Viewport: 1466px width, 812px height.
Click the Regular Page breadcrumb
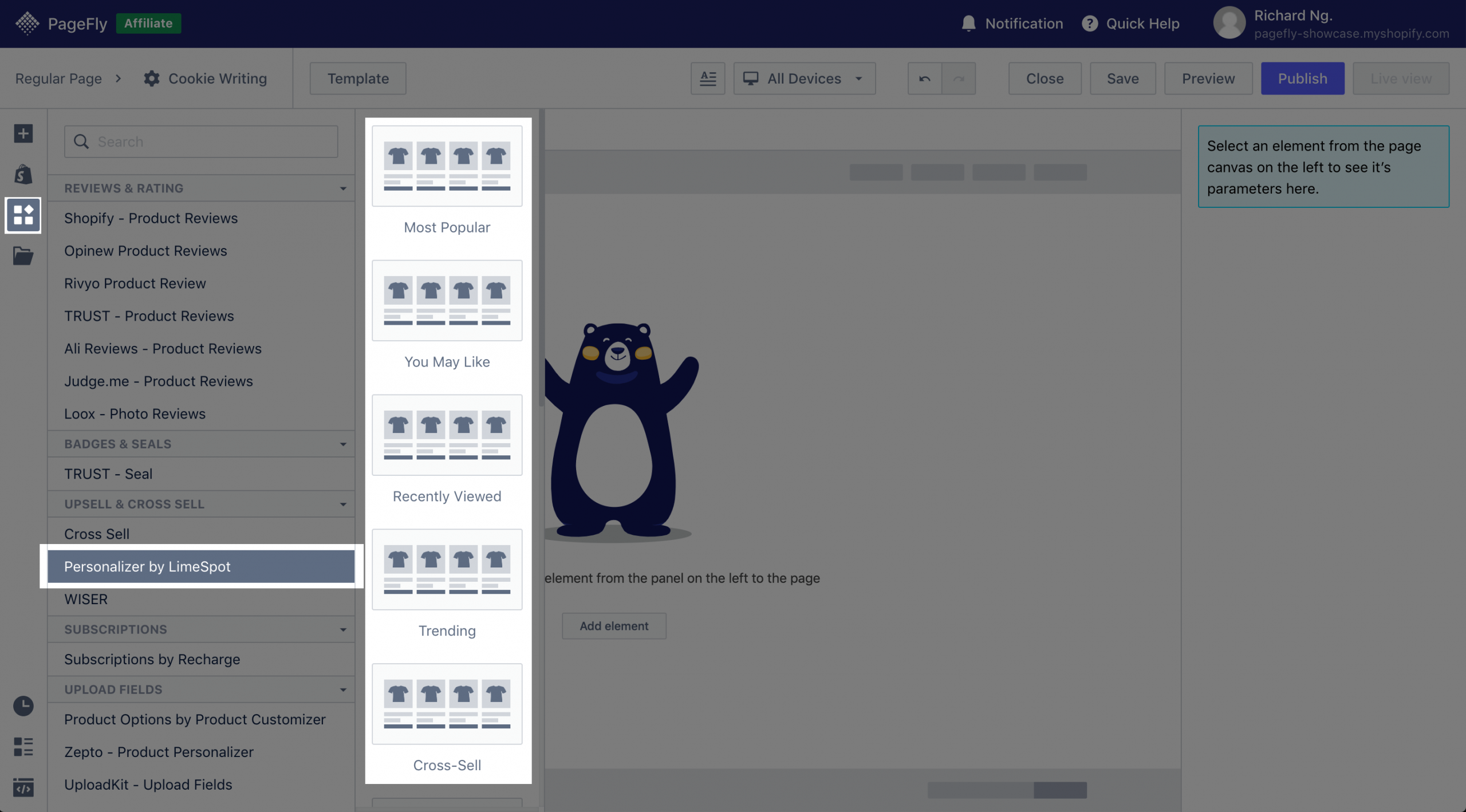[x=58, y=78]
